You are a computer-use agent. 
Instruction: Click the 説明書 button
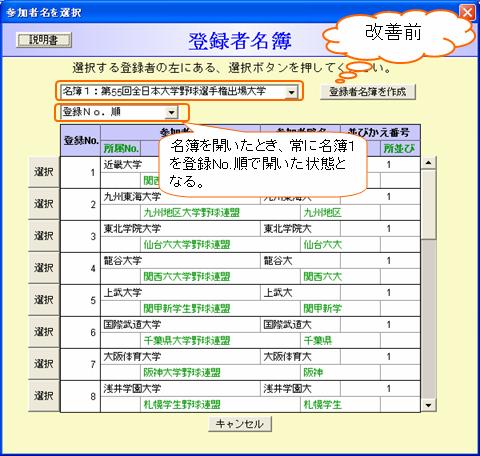pyautogui.click(x=44, y=40)
